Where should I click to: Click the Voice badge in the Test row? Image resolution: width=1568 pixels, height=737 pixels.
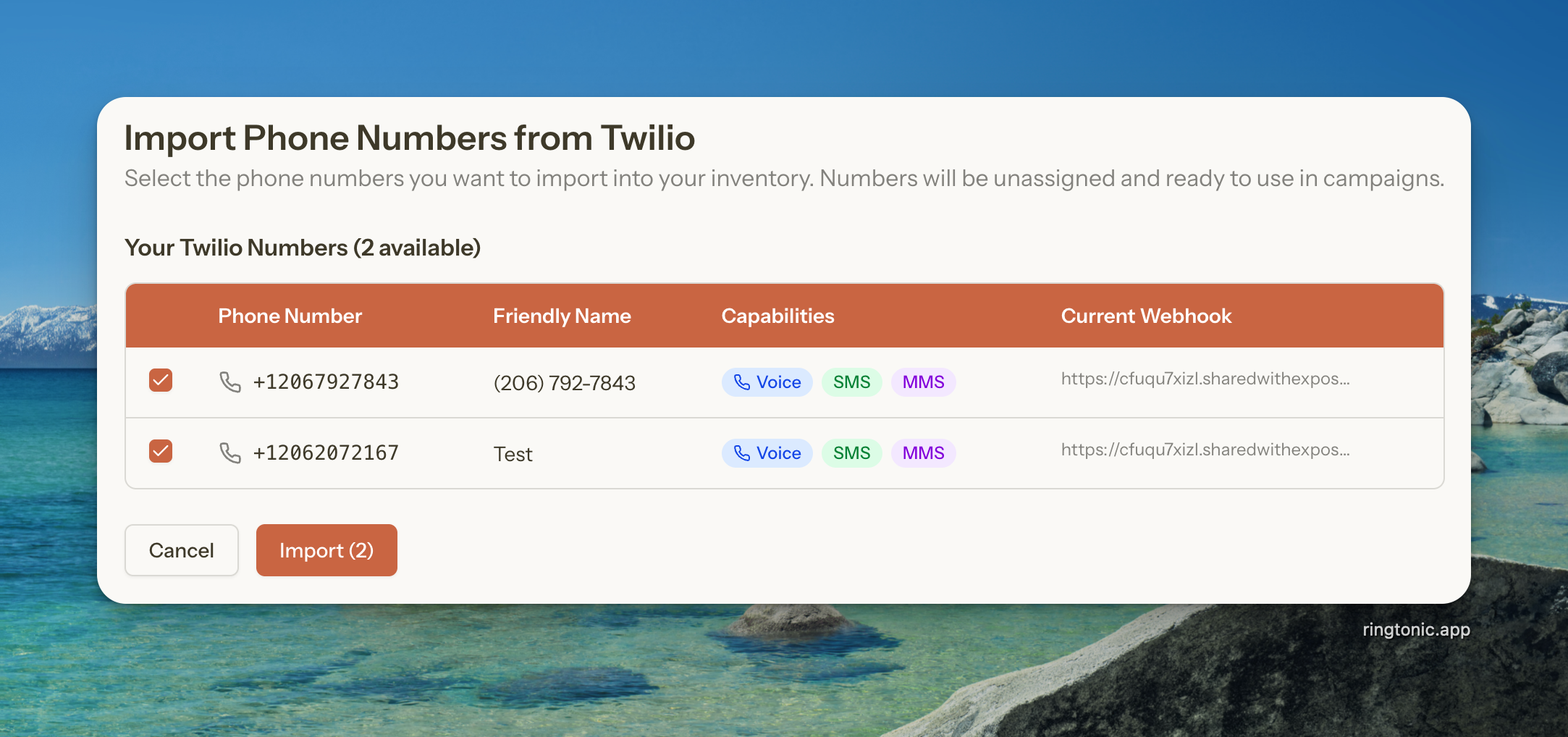[767, 452]
